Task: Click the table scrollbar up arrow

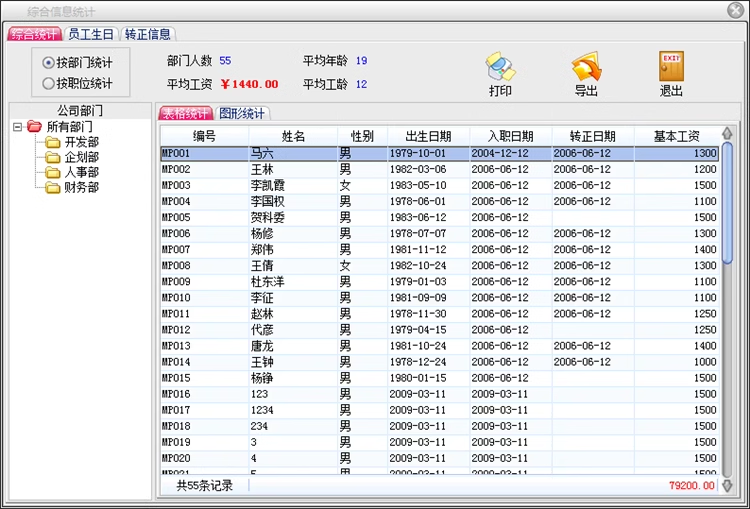Action: coord(727,133)
